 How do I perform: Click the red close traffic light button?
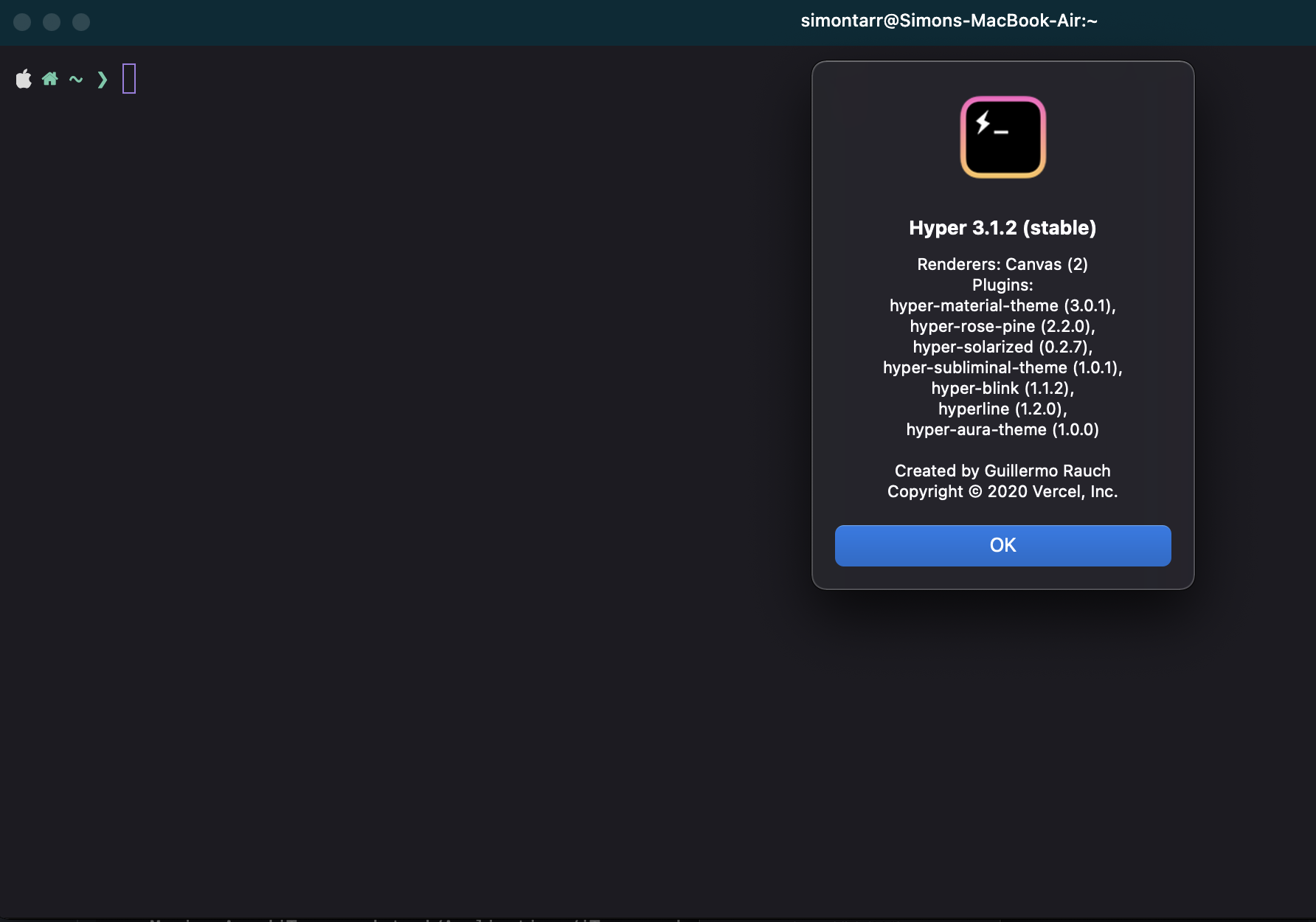point(23,23)
